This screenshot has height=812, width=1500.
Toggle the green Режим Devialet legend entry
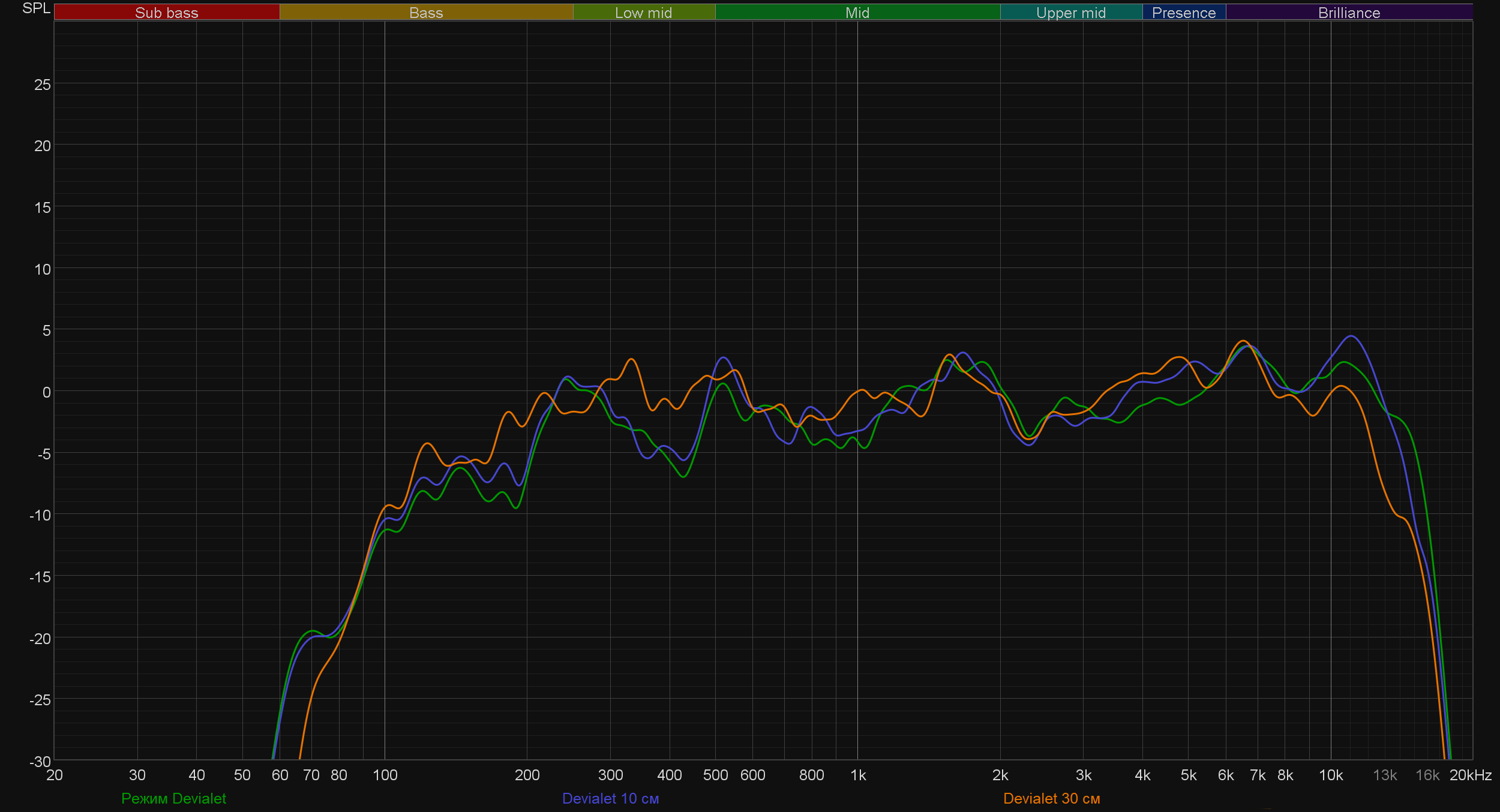173,798
